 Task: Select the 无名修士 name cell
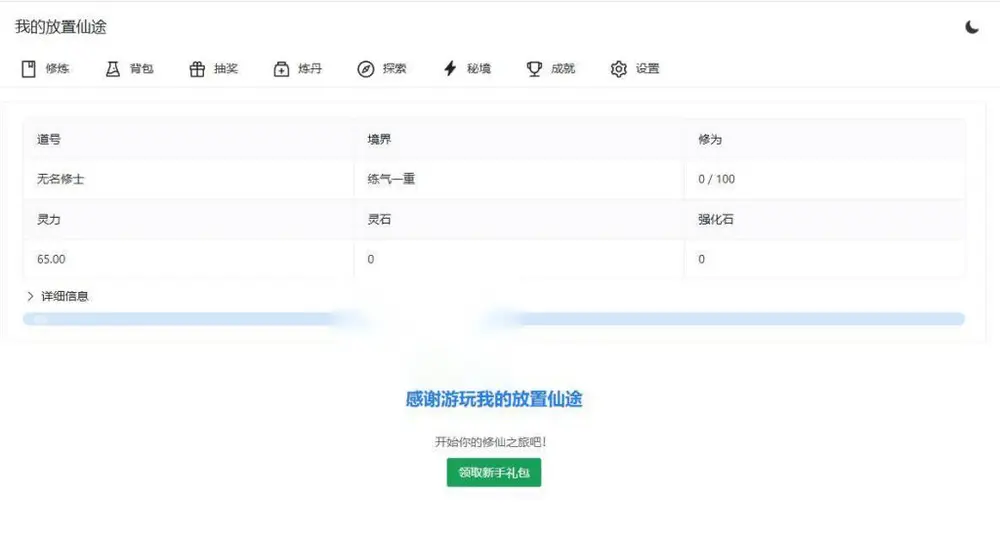pyautogui.click(x=189, y=179)
